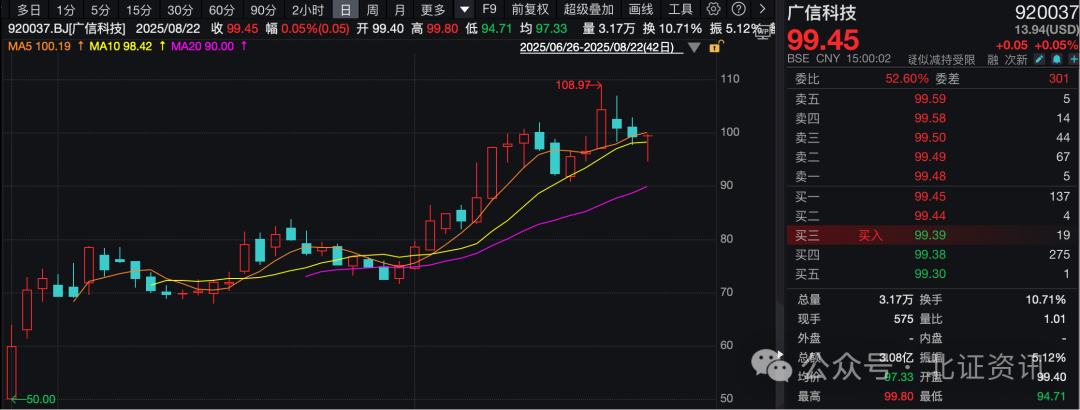Select the 60分 period
Image resolution: width=1080 pixels, height=410 pixels.
pyautogui.click(x=222, y=10)
